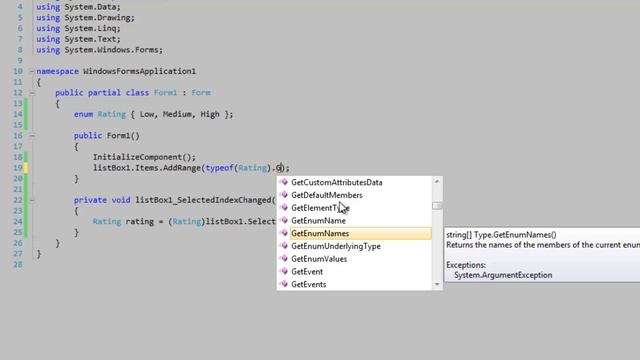Screen dimensions: 640x360
Task: Click line number 28 in the gutter
Action: point(18,264)
